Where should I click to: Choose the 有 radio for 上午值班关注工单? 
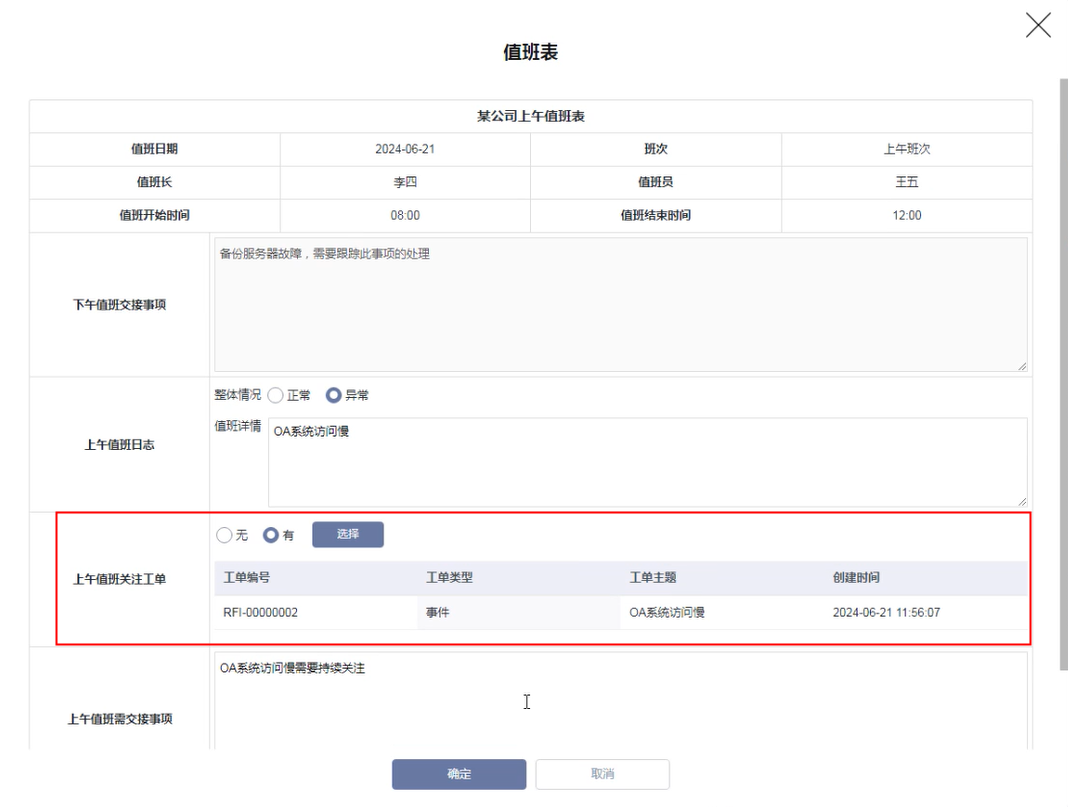(270, 536)
